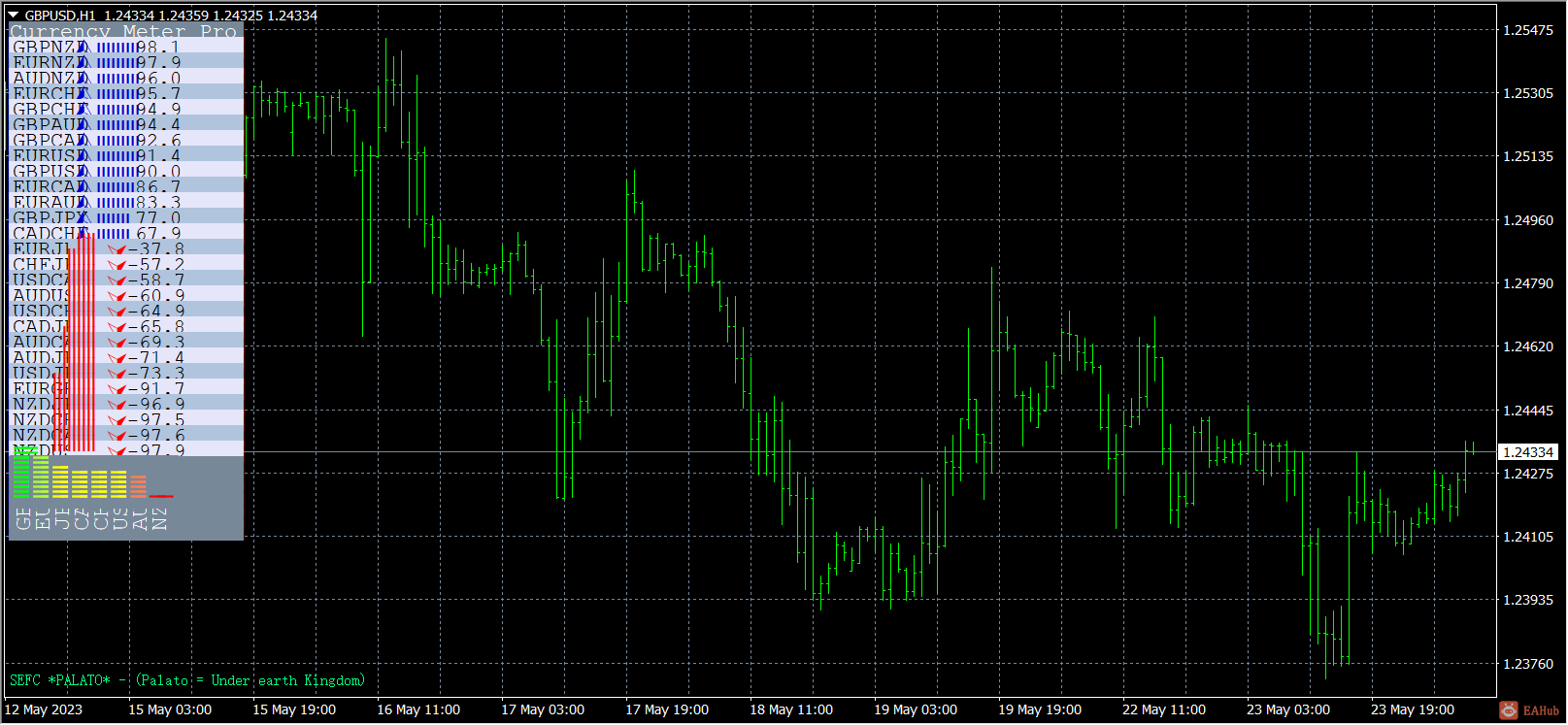Click the green GBP strength bar

click(21, 473)
